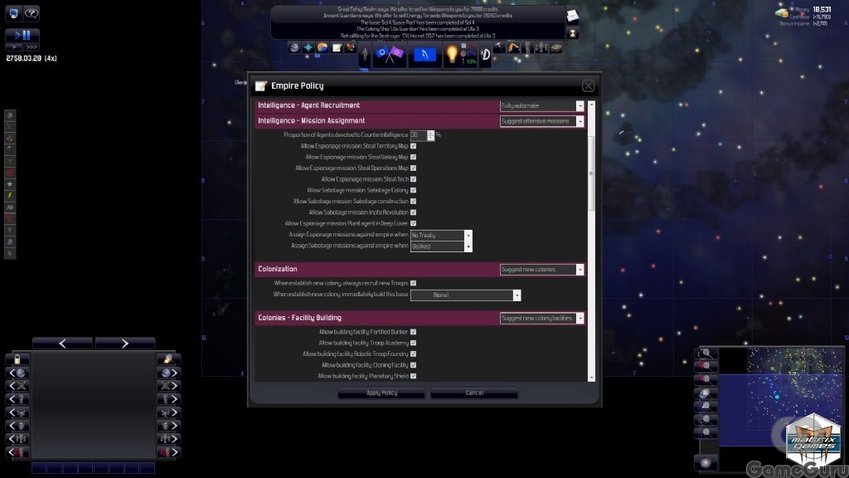Viewport: 849px width, 478px height.
Task: Click the crossed tools icon in top toolbar
Action: [x=350, y=48]
